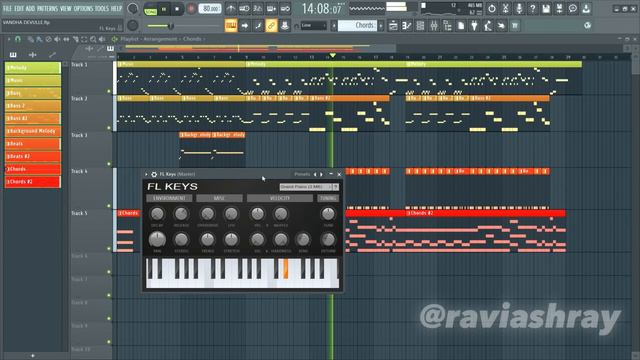Click the master pitch knob
Image resolution: width=640 pixels, height=360 pixels.
point(133,25)
